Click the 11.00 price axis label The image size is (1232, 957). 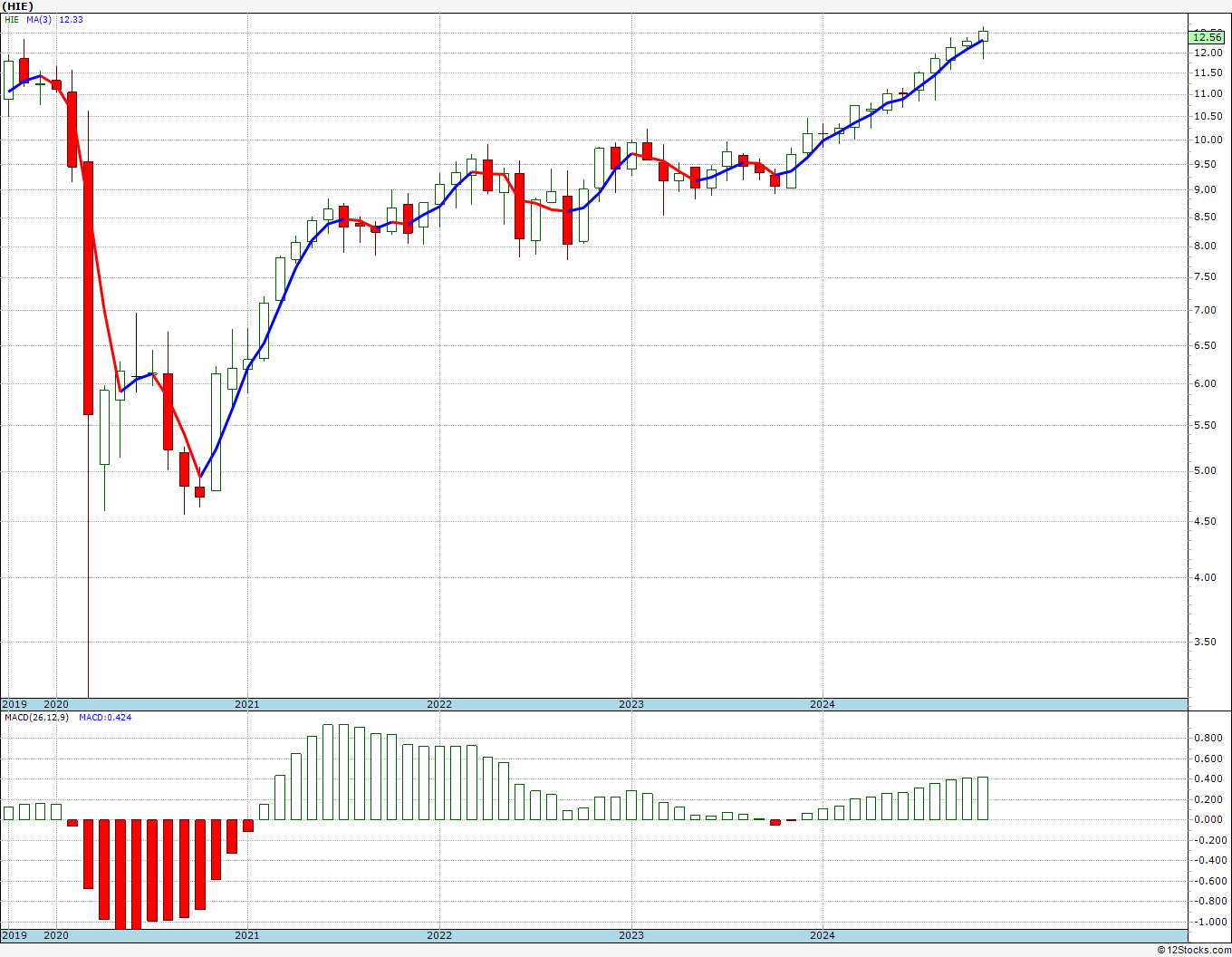pos(1208,93)
